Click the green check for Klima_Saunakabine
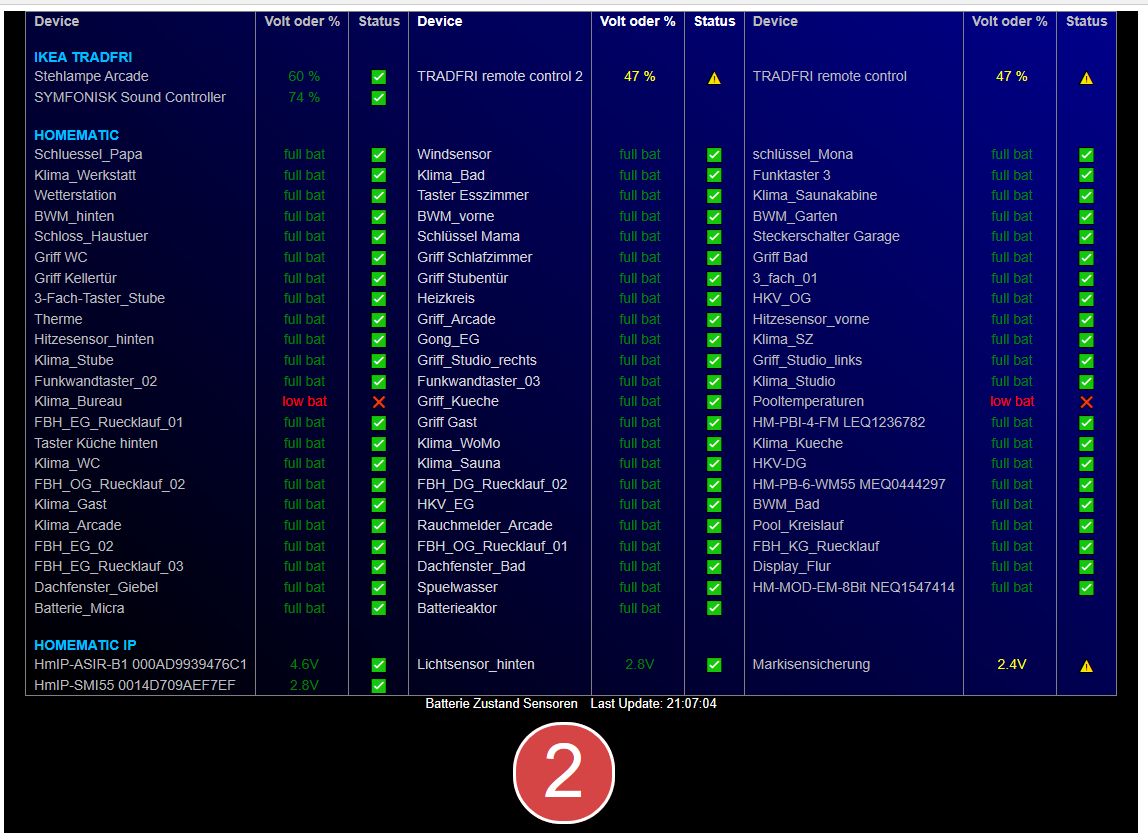Viewport: 1148px width, 833px height. pos(1086,196)
